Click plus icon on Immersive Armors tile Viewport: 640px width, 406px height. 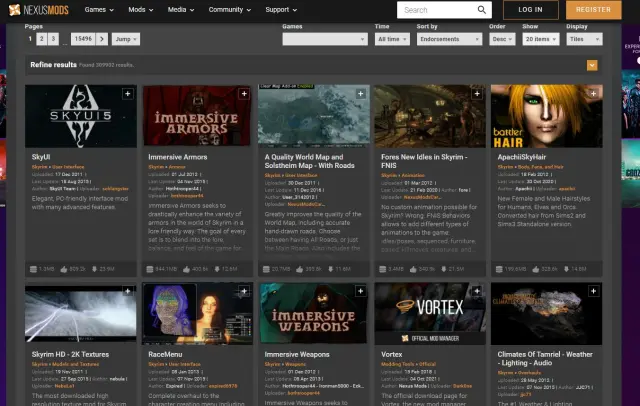tap(244, 94)
